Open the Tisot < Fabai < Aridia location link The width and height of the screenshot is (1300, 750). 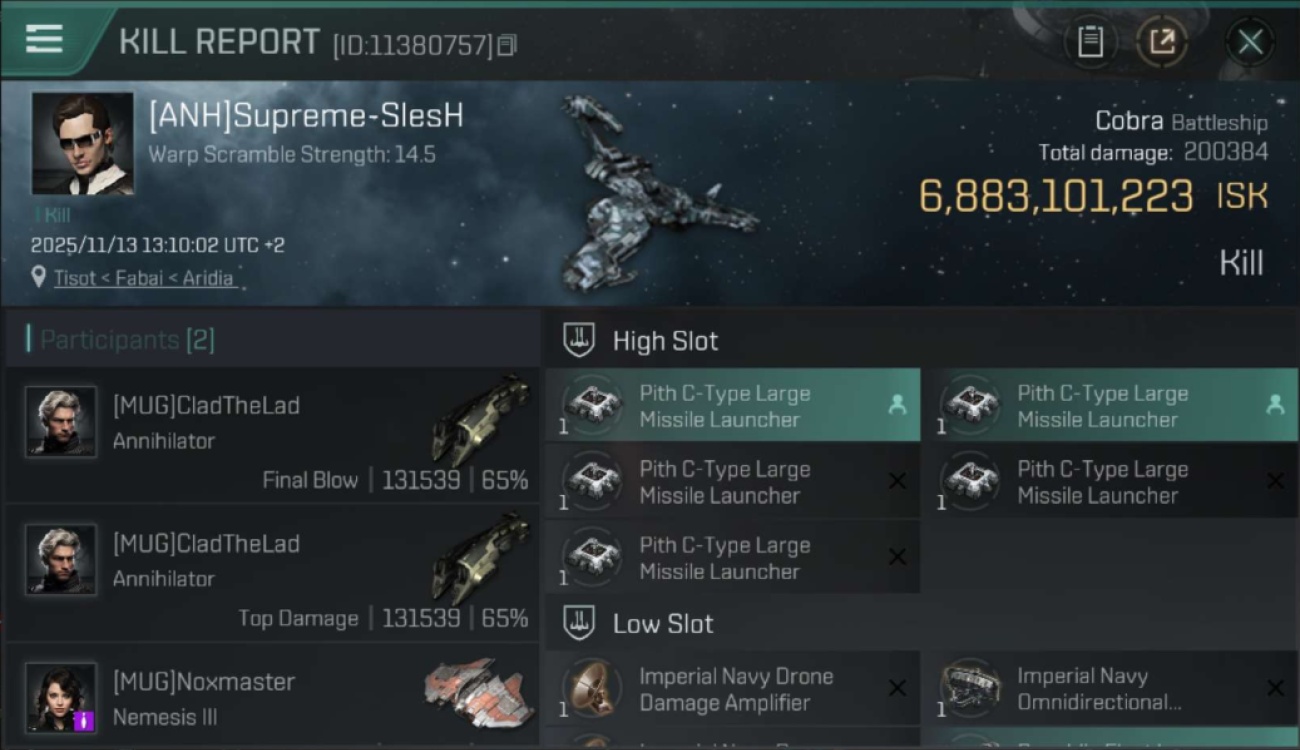point(145,278)
